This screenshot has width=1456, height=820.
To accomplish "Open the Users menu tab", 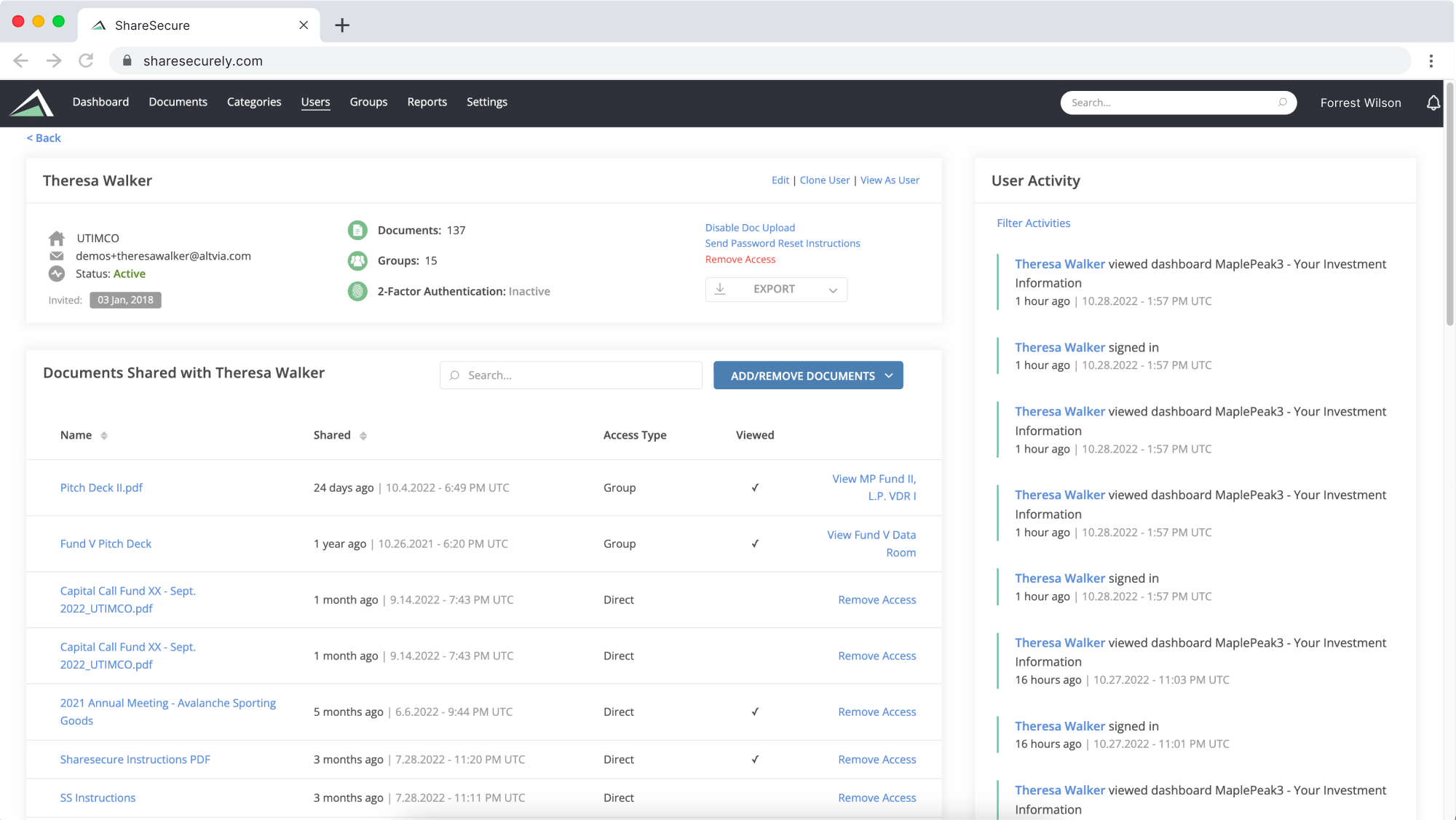I will (x=316, y=101).
